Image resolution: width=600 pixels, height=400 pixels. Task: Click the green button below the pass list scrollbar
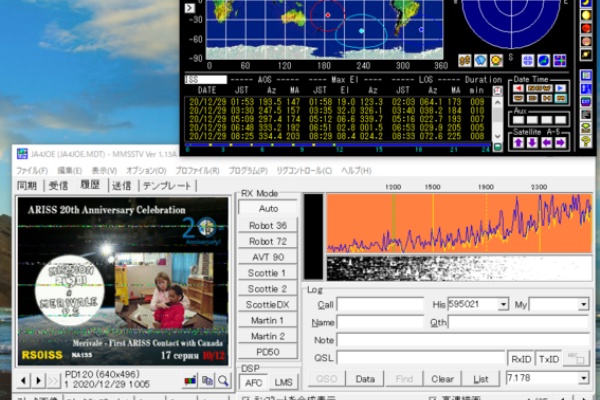(x=497, y=147)
